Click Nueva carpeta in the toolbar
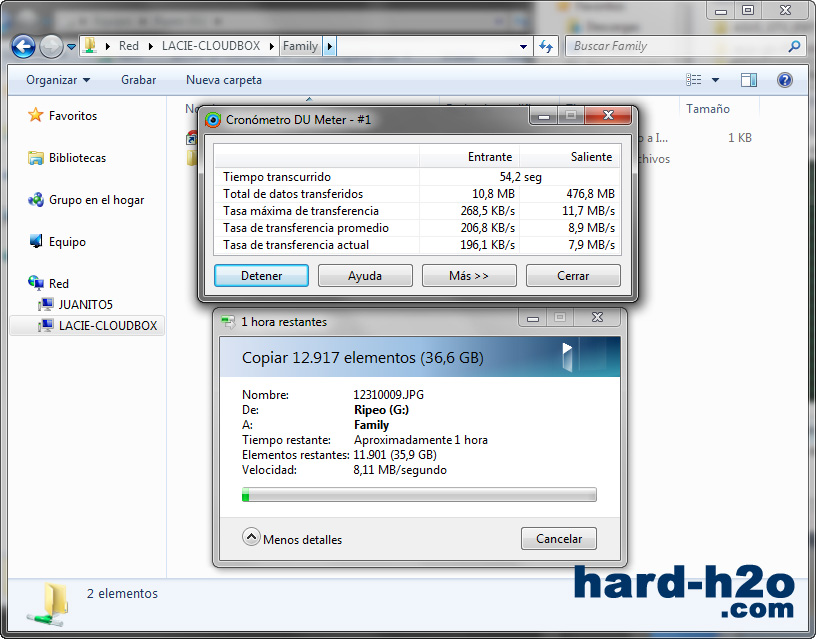The width and height of the screenshot is (816, 639). point(224,80)
